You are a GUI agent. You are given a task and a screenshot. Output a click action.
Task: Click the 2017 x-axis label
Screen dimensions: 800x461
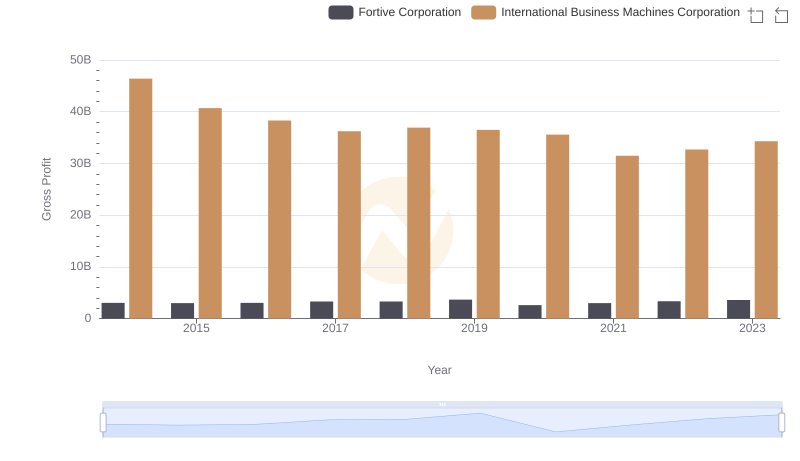tap(335, 328)
